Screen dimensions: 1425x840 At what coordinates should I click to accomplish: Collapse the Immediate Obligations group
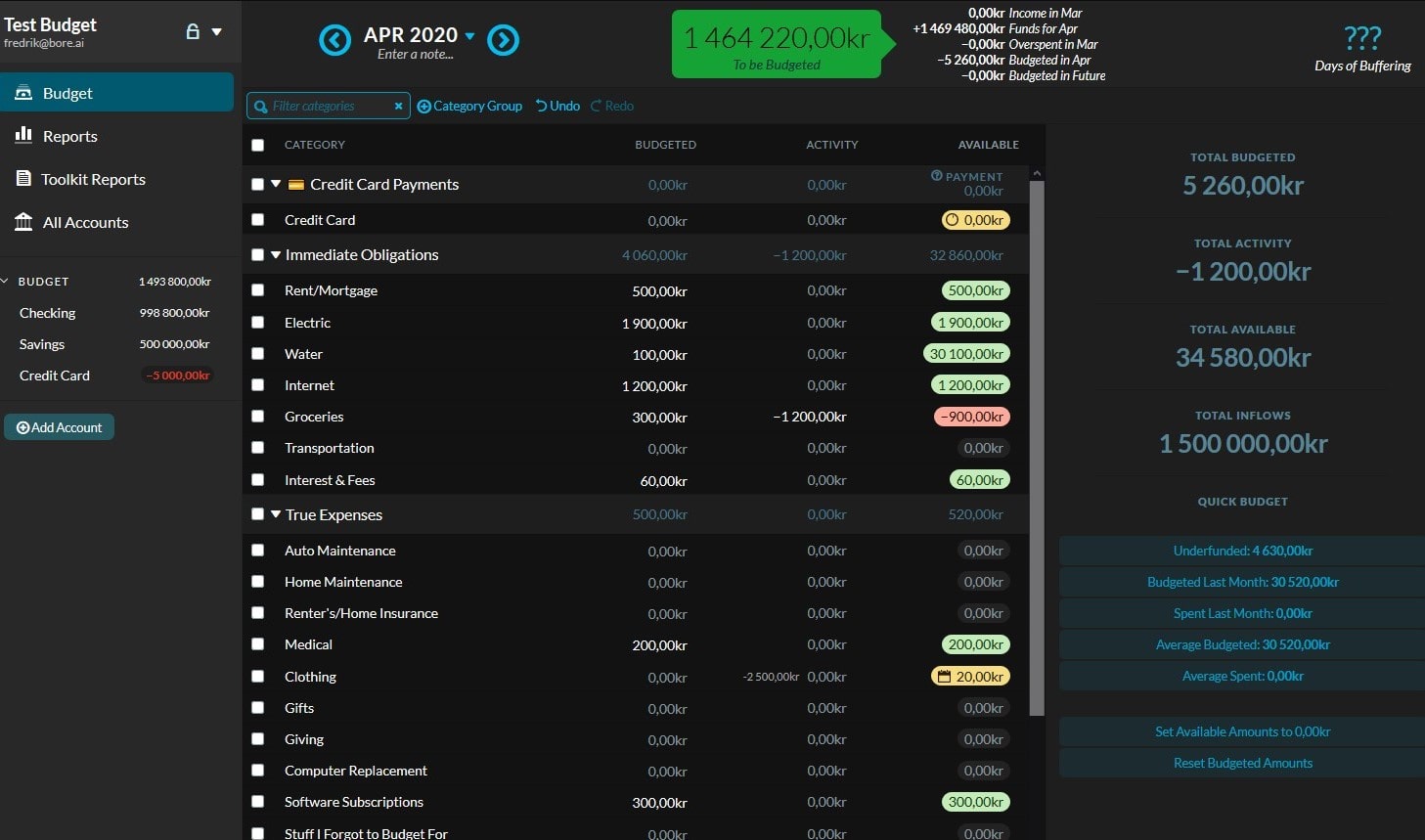click(x=276, y=255)
